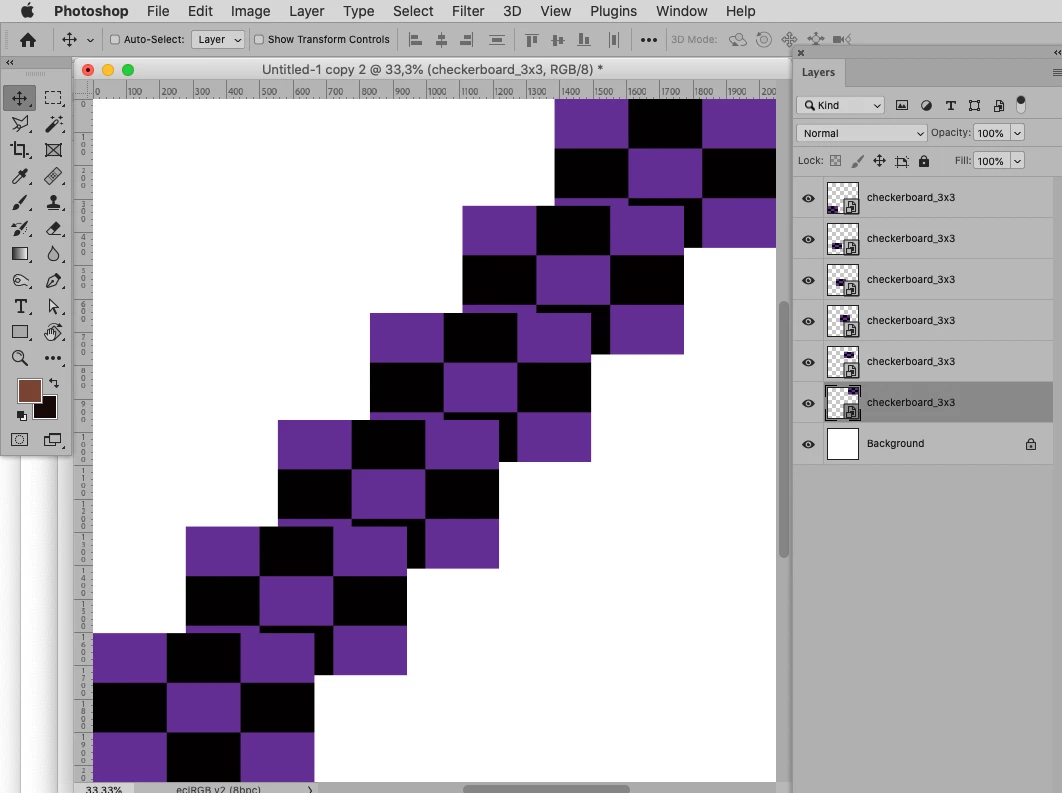The height and width of the screenshot is (793, 1062).
Task: Enable the Auto-Select checkbox
Action: coord(115,39)
